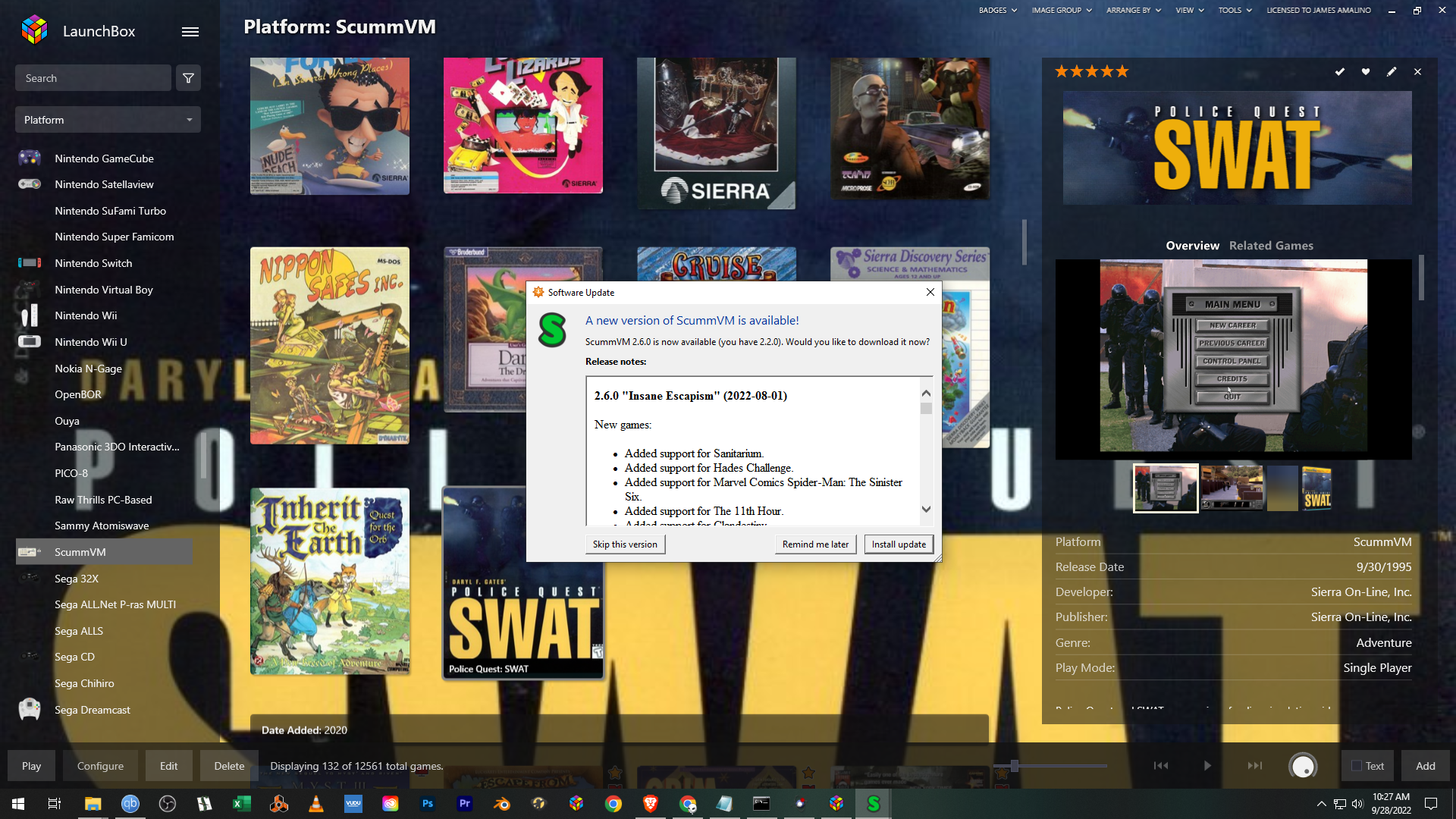1456x819 pixels.
Task: Adjust the image size slider
Action: click(x=1014, y=766)
